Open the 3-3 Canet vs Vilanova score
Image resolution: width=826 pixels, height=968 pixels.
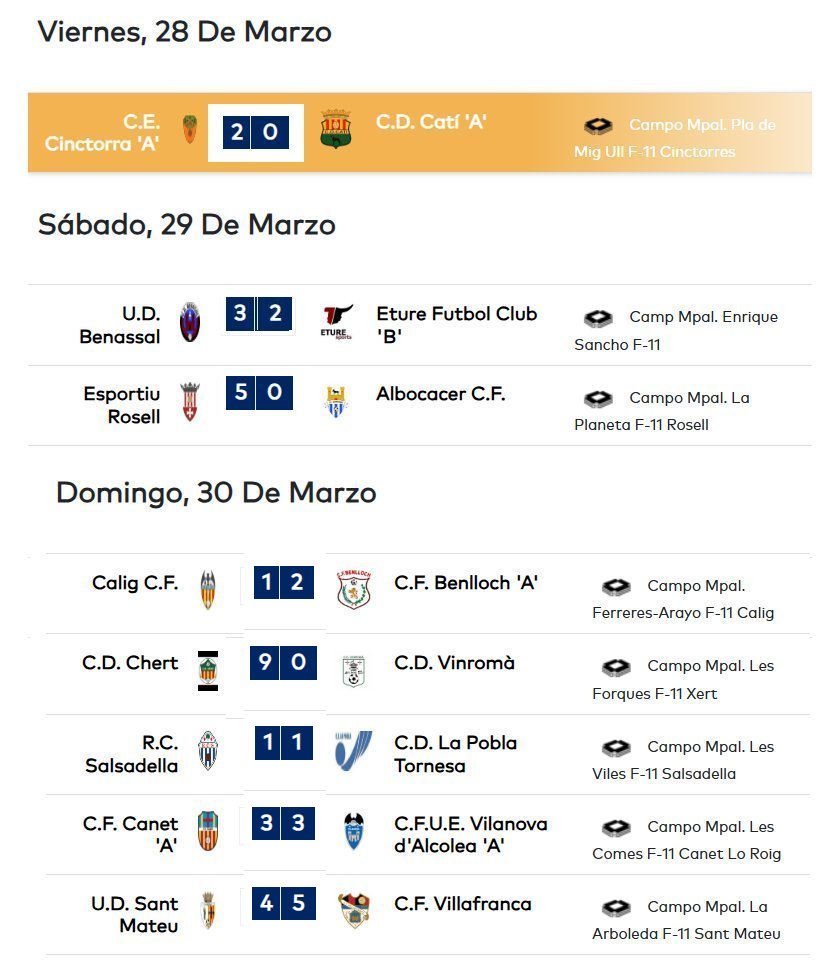pos(283,823)
